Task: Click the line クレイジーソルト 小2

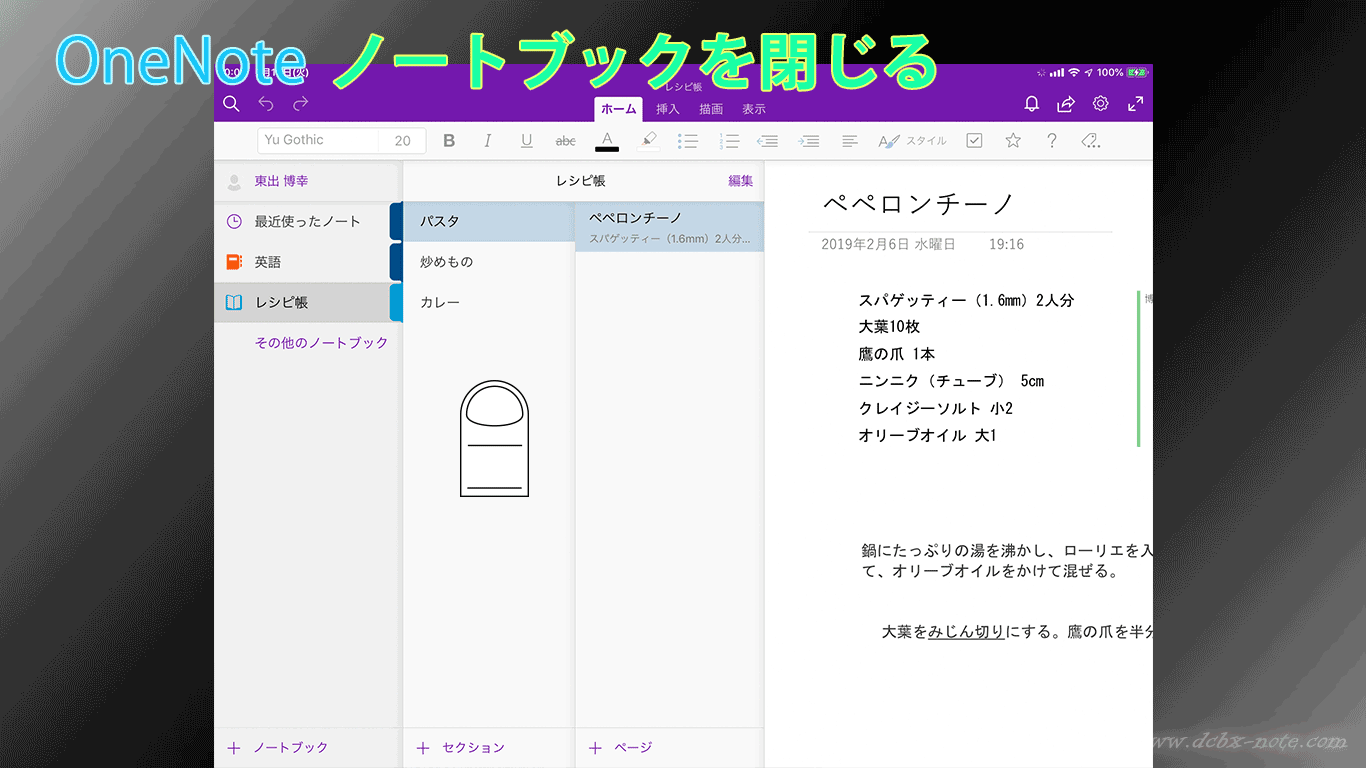Action: pyautogui.click(x=936, y=408)
